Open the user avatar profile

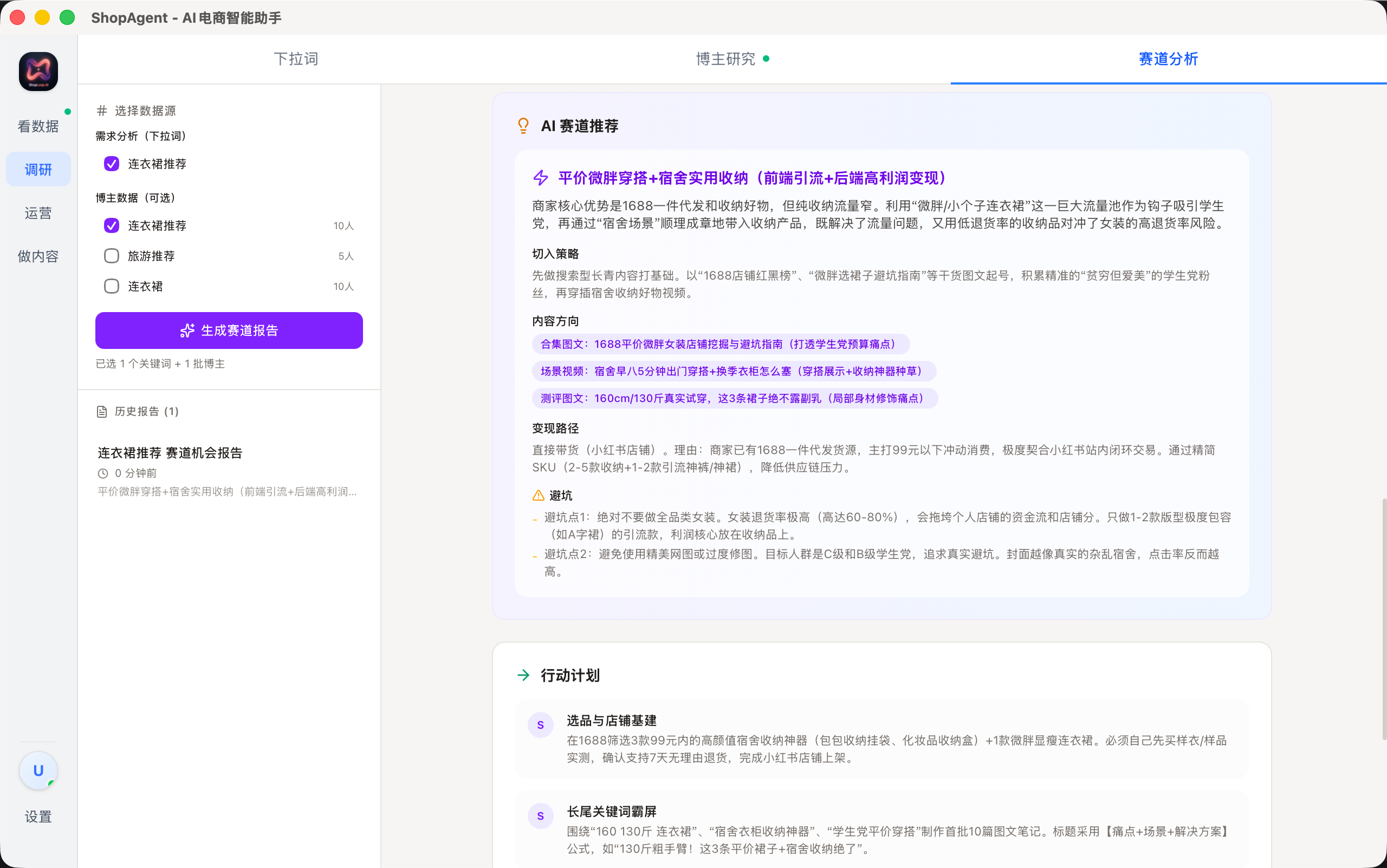coord(38,770)
